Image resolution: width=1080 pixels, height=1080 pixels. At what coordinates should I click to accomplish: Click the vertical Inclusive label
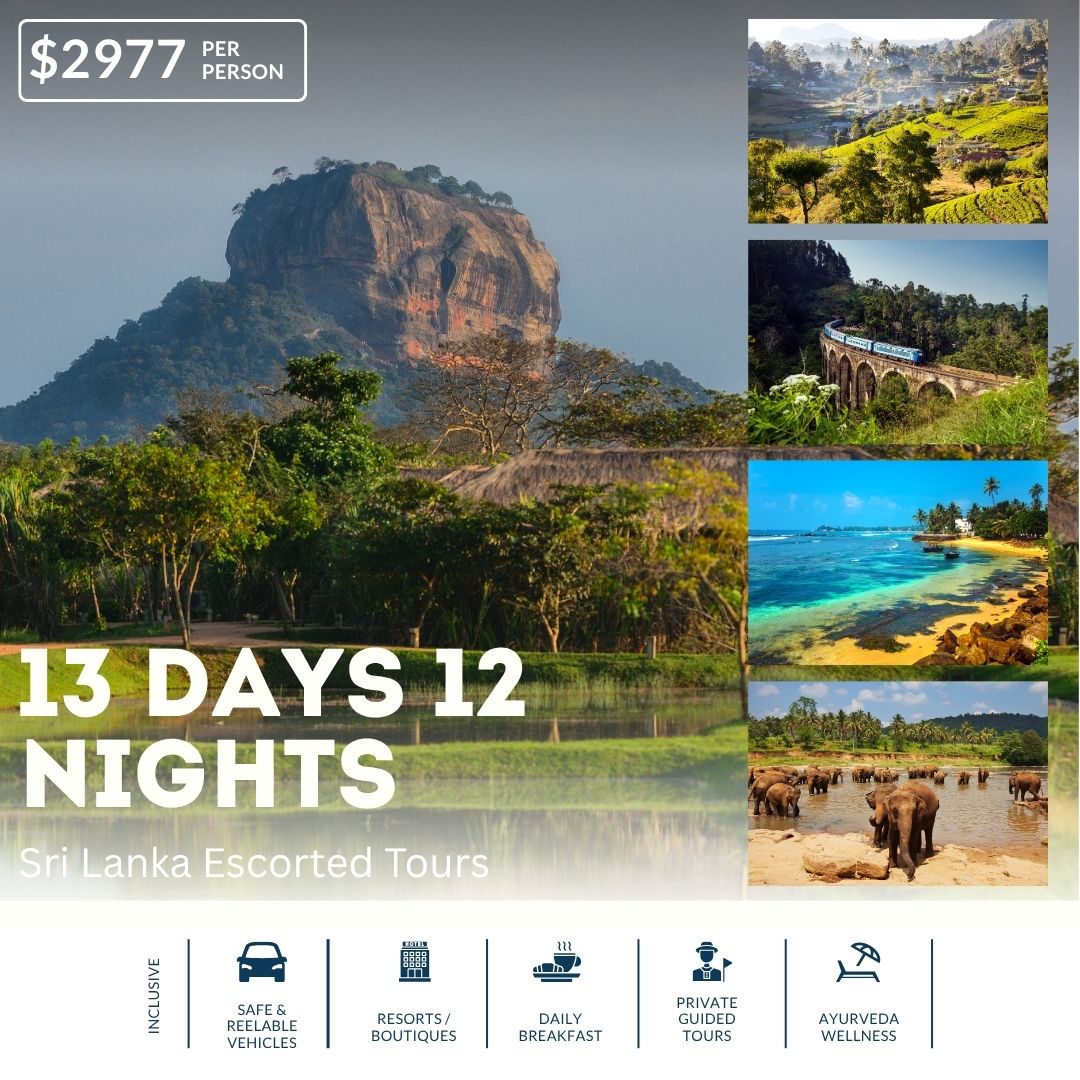(154, 995)
